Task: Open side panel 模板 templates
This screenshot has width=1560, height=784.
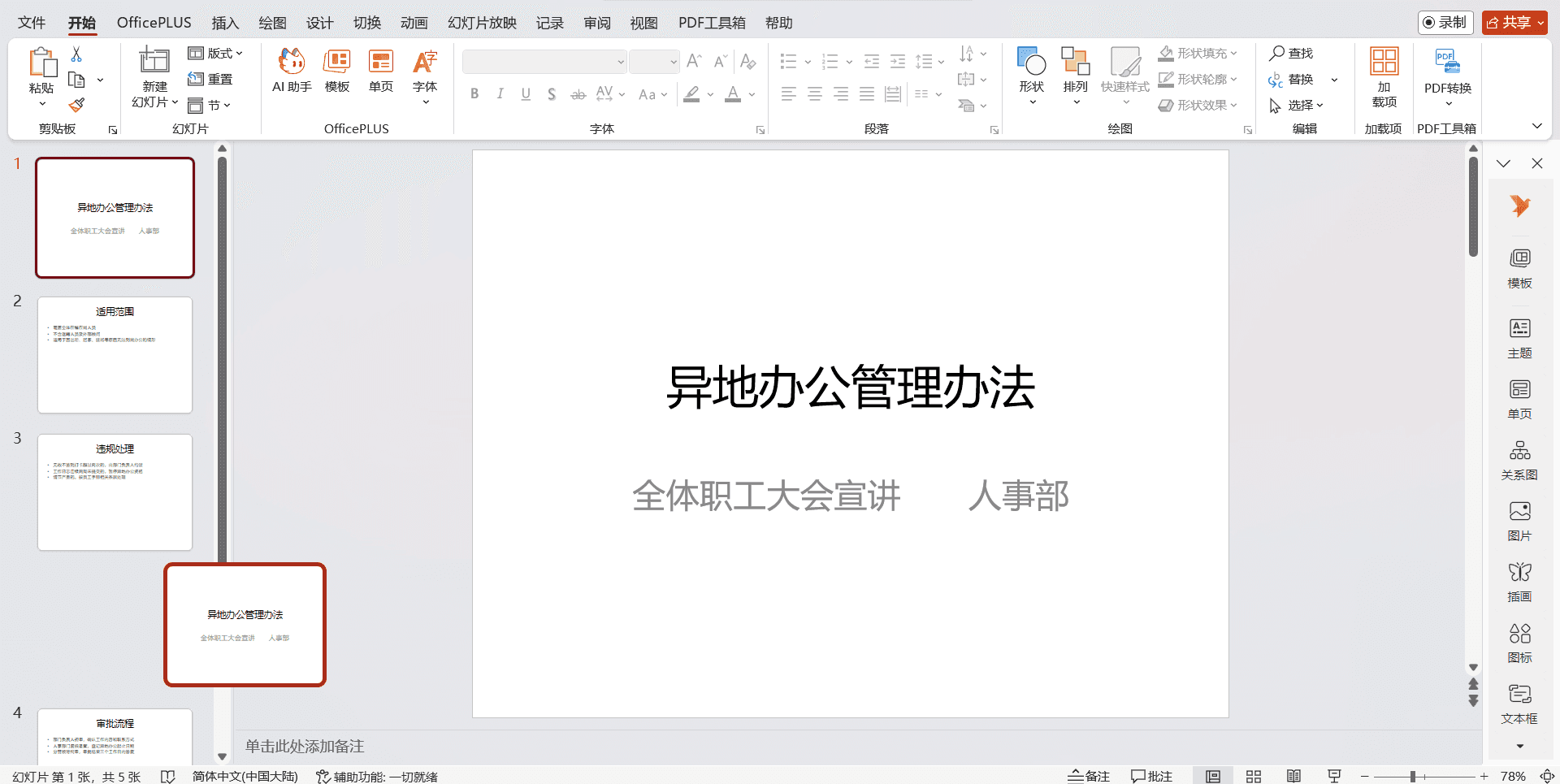Action: (1519, 269)
